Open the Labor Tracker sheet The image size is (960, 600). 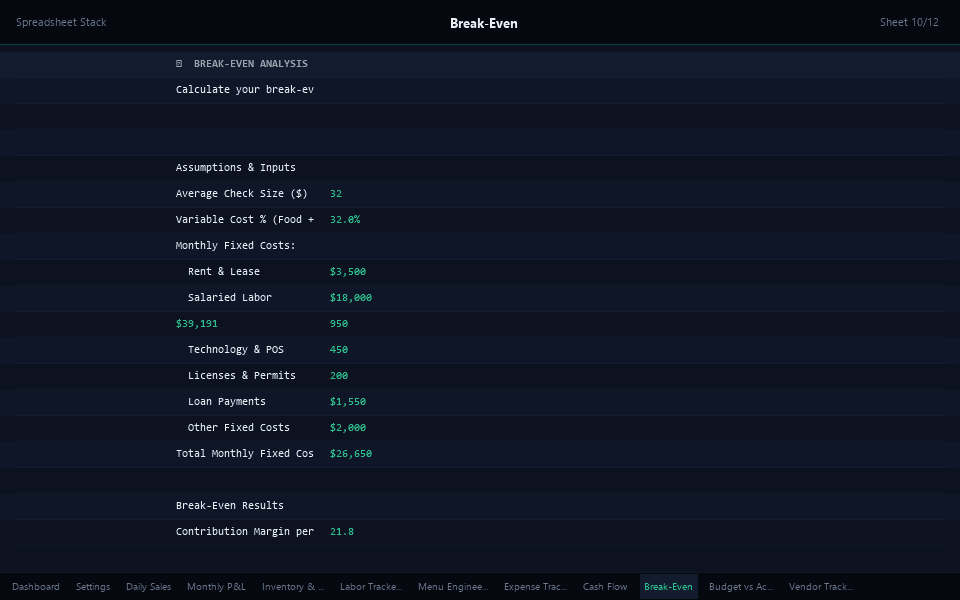pyautogui.click(x=370, y=586)
